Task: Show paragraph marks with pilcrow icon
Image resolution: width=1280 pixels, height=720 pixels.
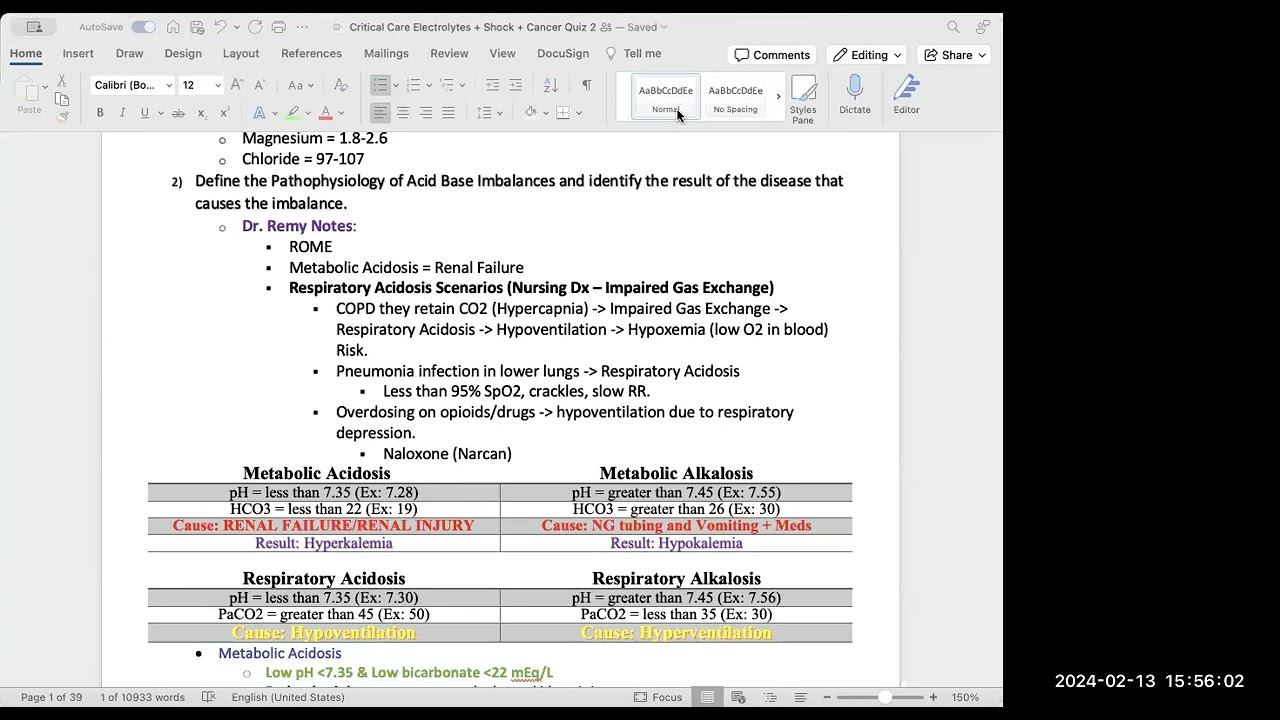Action: (586, 86)
